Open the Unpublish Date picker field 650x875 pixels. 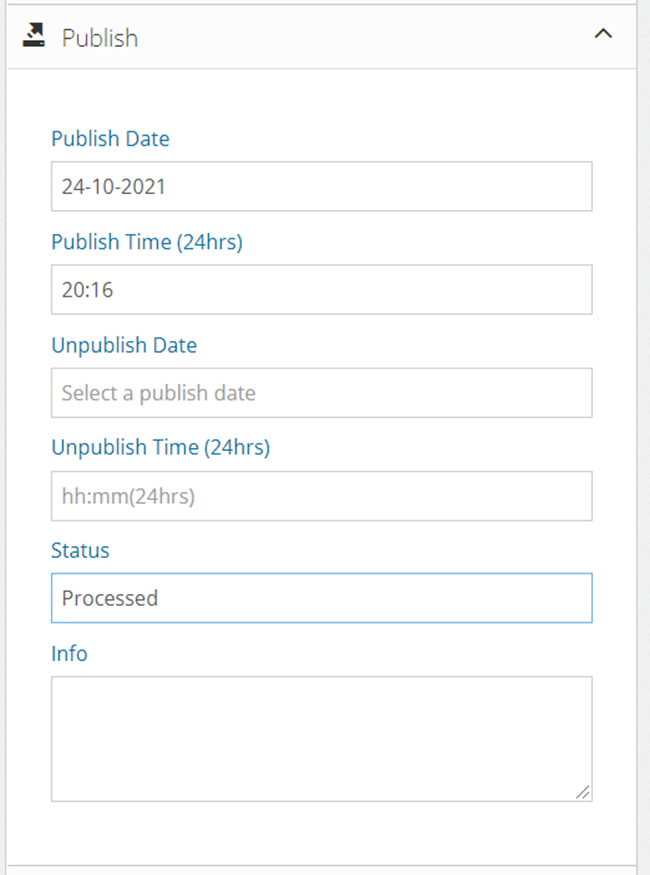click(x=321, y=393)
